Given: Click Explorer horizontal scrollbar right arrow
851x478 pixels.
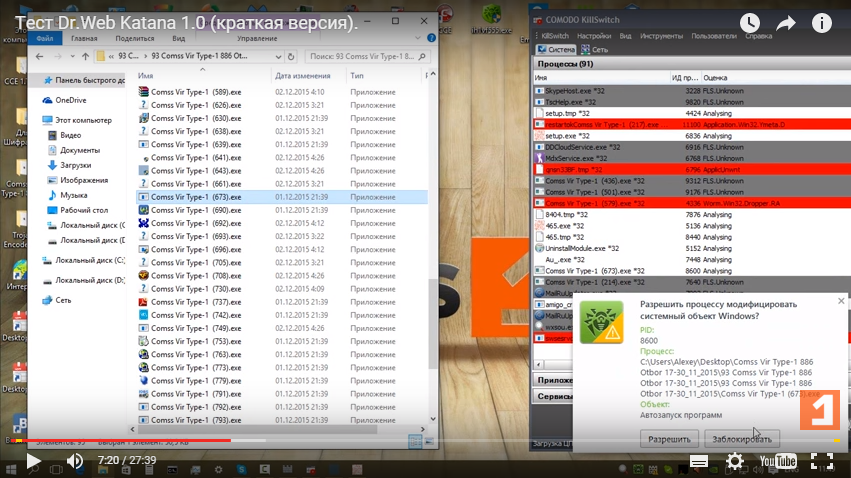Looking at the screenshot, I should point(423,429).
